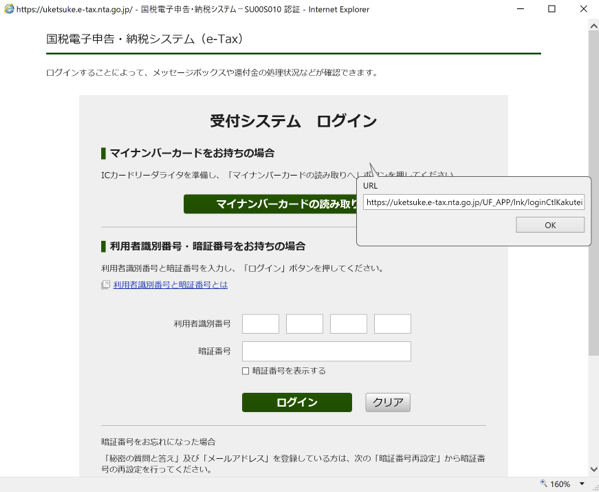Minimize the Internet Explorer window
Image resolution: width=599 pixels, height=492 pixels.
(520, 9)
